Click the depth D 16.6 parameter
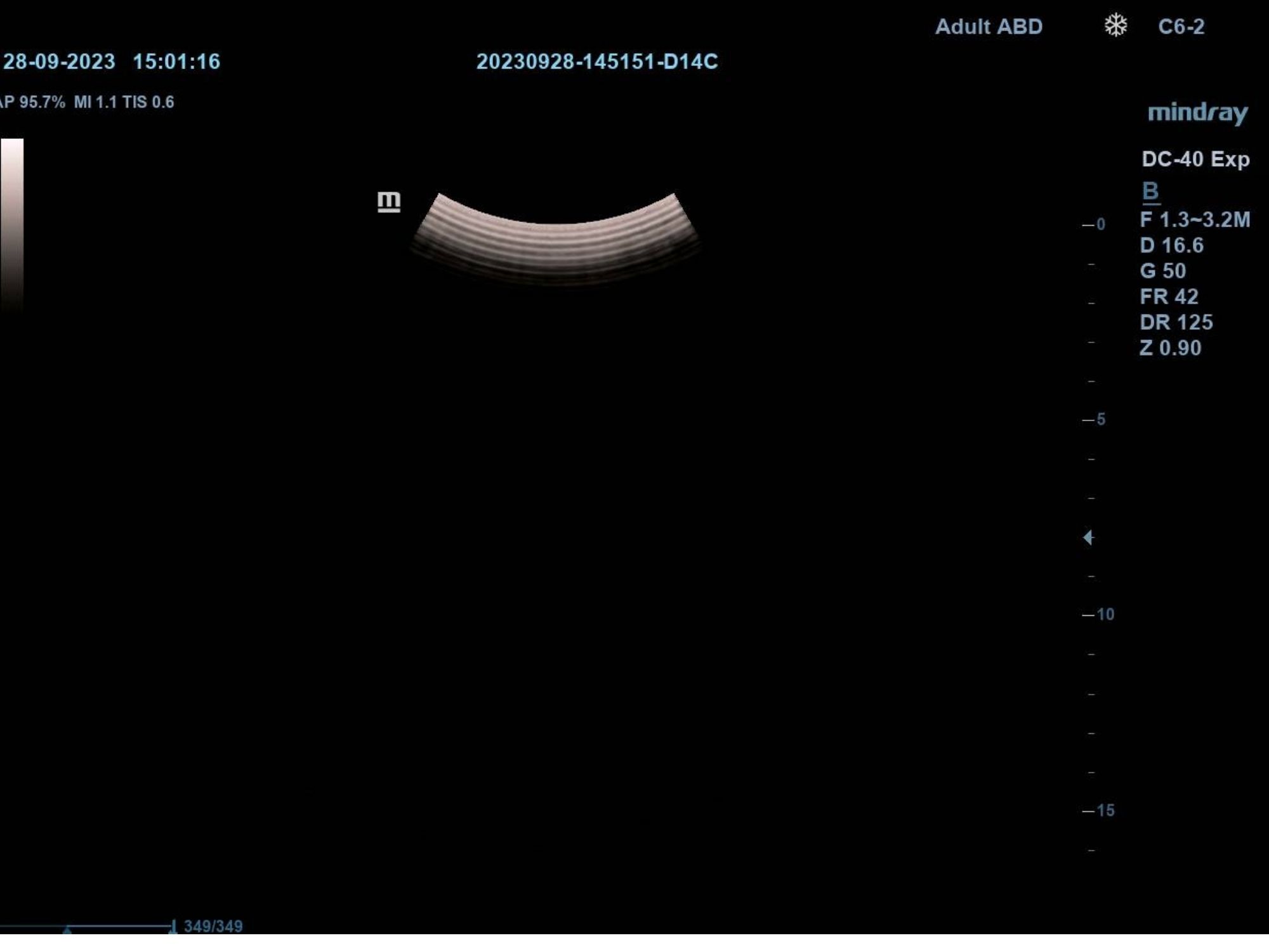The image size is (1269, 952). coord(1171,245)
